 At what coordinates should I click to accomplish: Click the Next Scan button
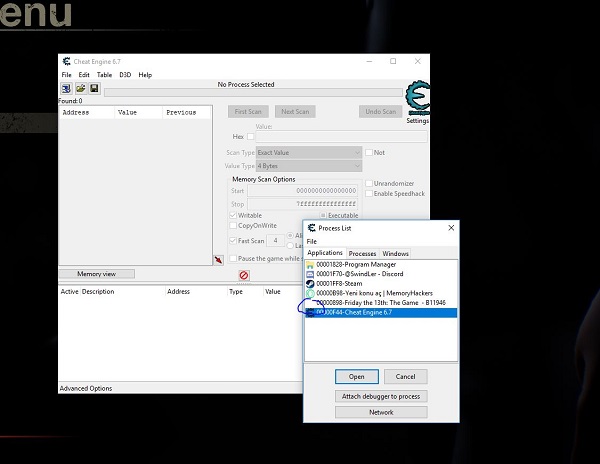coord(295,112)
